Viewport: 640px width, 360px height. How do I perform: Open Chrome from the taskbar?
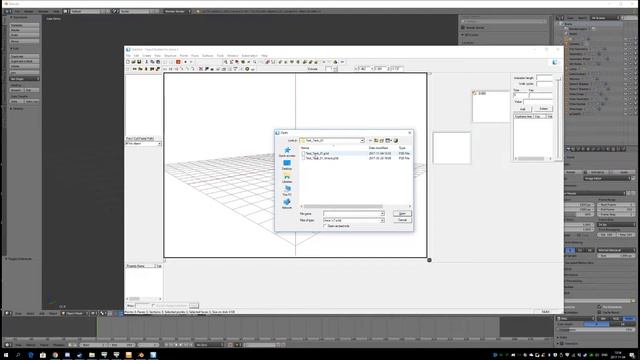point(55,355)
